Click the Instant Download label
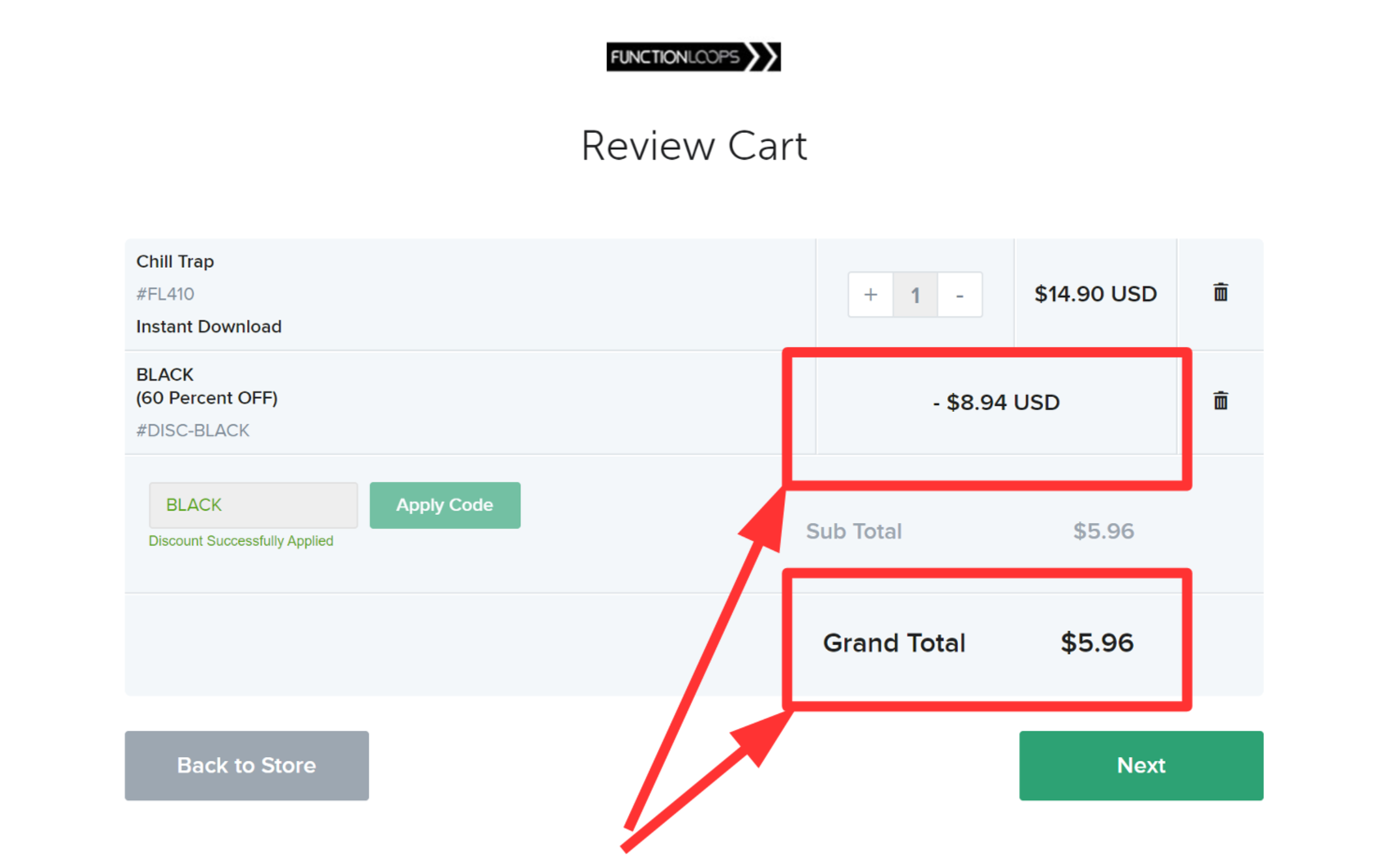The height and width of the screenshot is (865, 1400). [x=208, y=326]
